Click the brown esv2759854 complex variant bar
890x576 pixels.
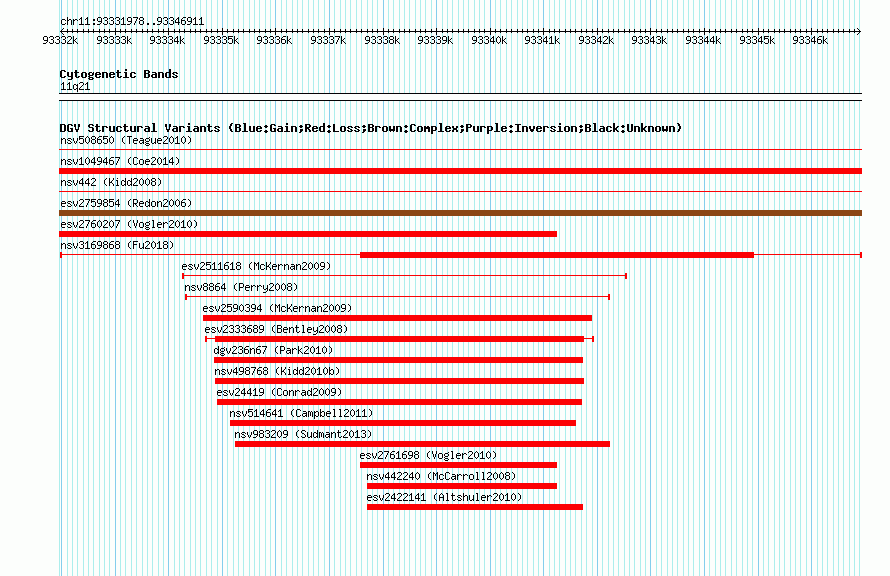[x=460, y=213]
